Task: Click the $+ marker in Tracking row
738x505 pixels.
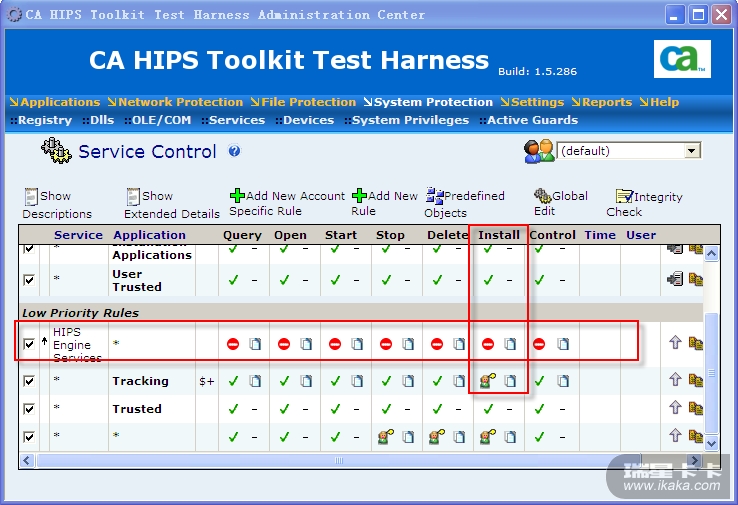Action: (x=207, y=381)
